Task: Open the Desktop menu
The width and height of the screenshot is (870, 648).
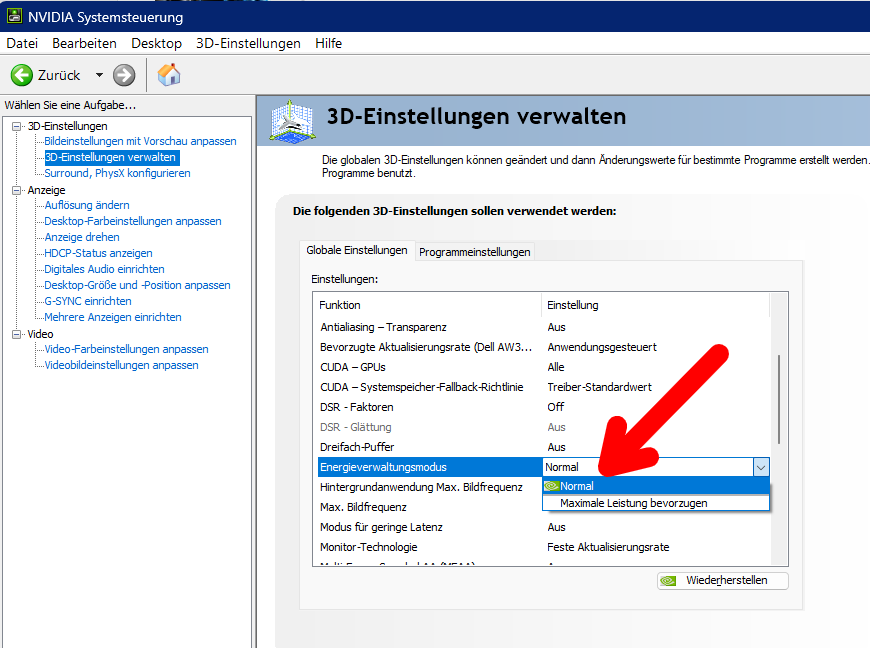Action: [156, 43]
